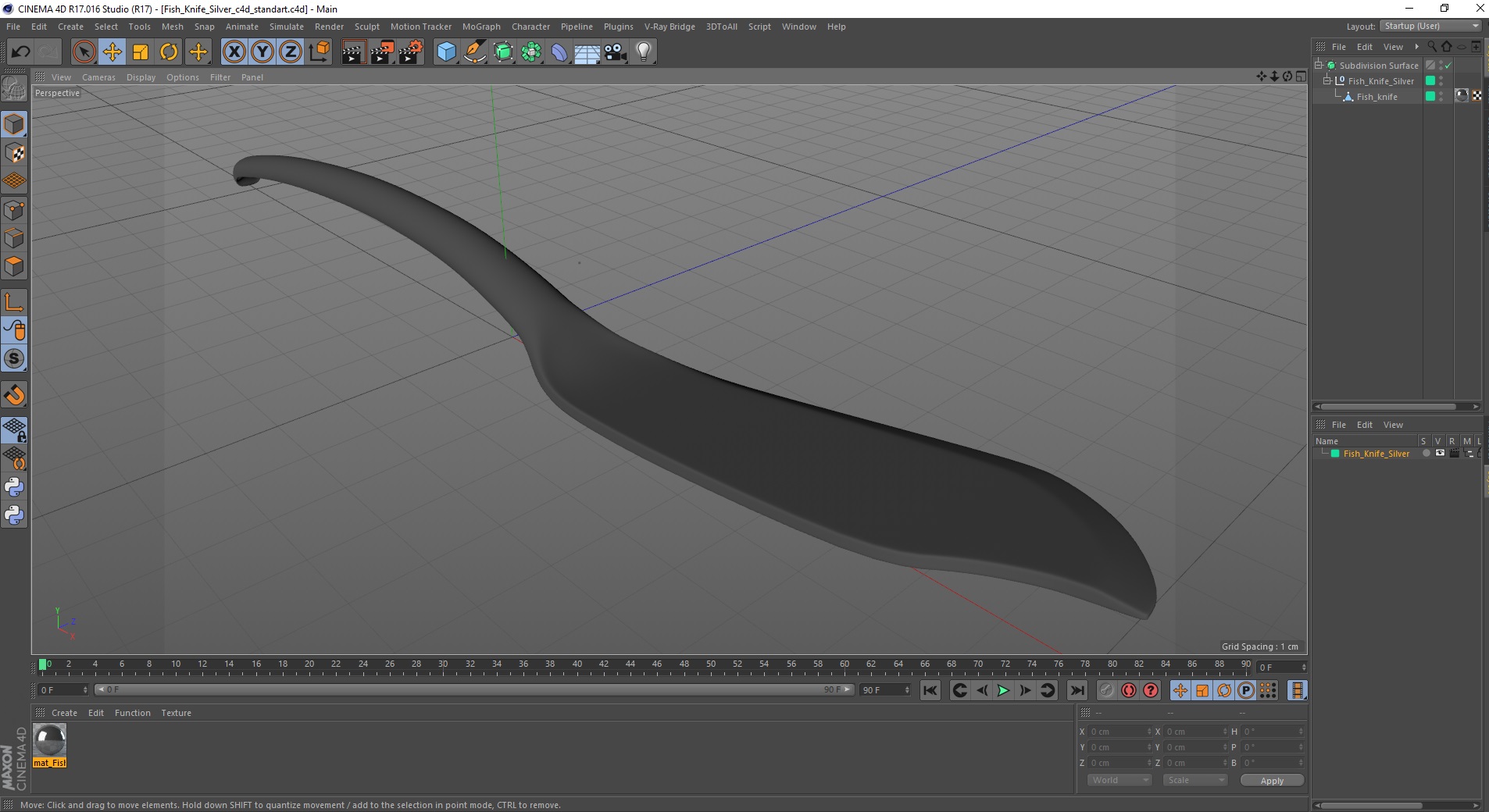The height and width of the screenshot is (812, 1489).
Task: Go to start of animation
Action: 930,690
